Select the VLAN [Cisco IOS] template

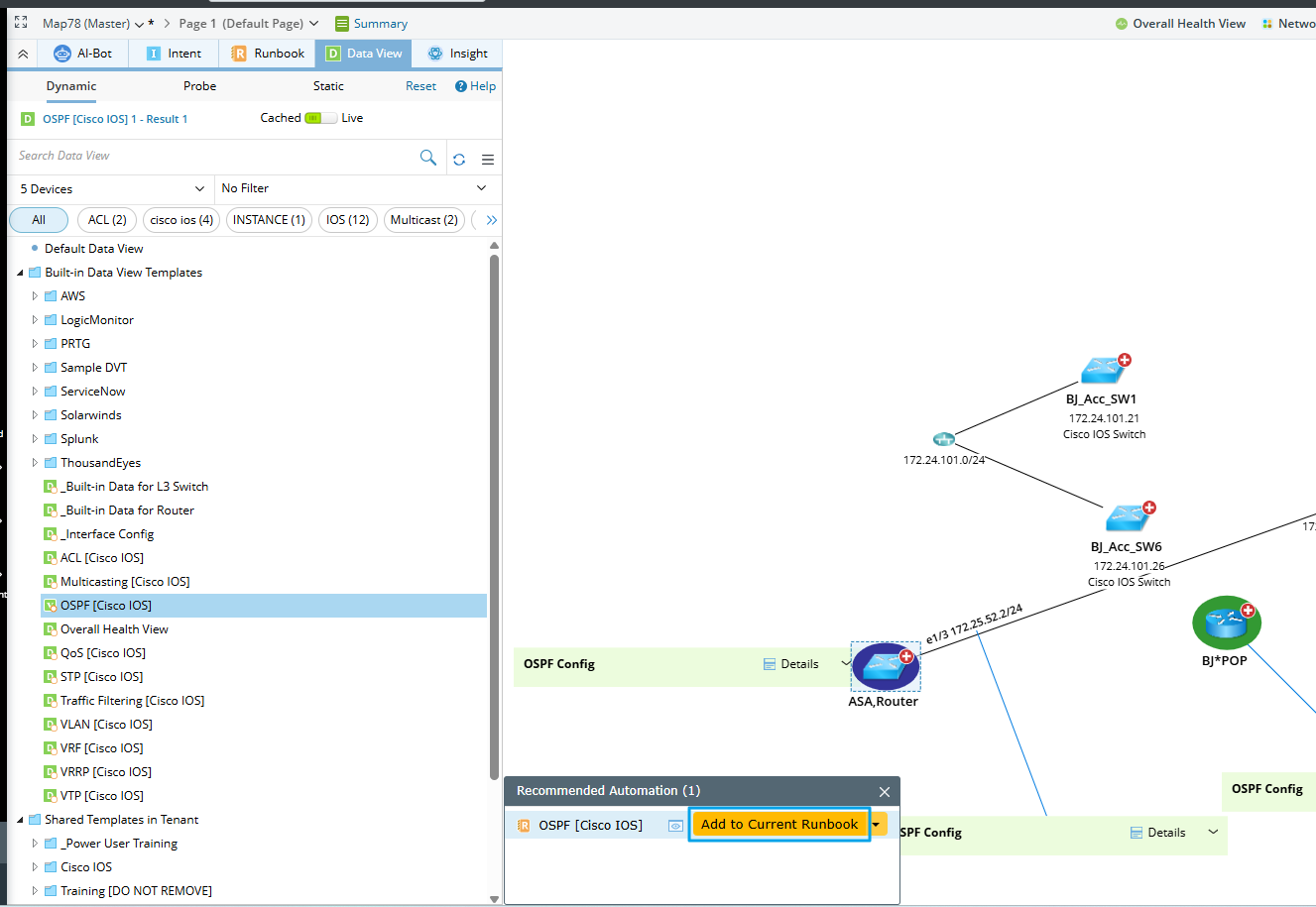(x=106, y=725)
